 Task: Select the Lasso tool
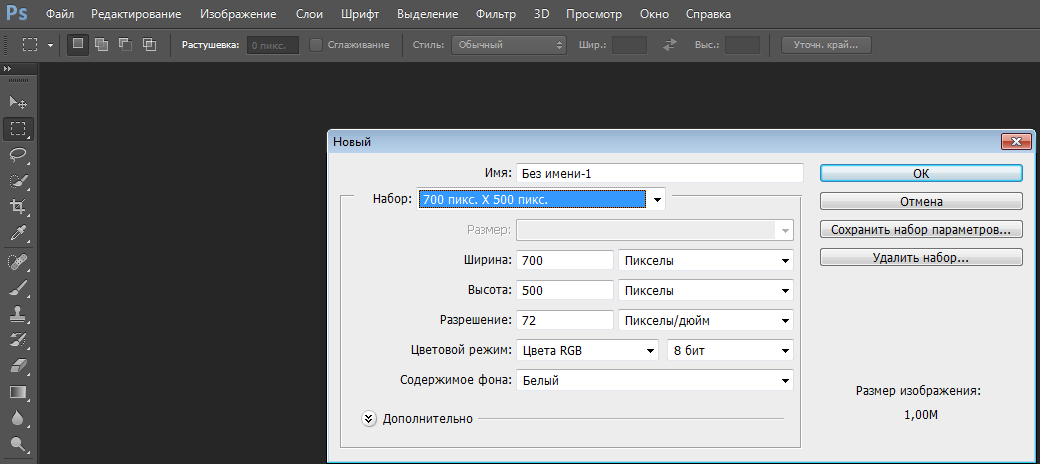[x=18, y=154]
